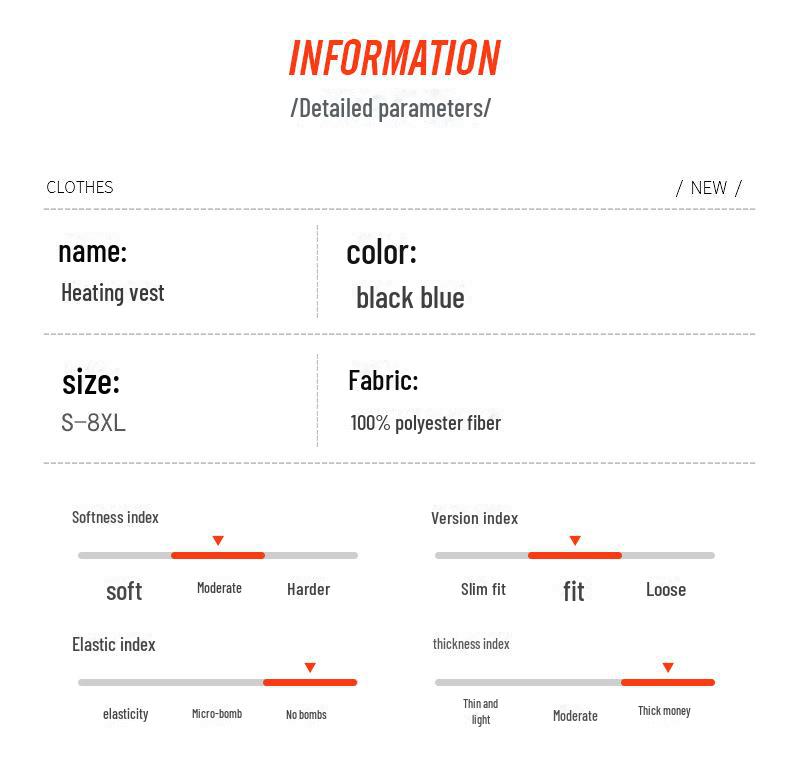This screenshot has width=790, height=771.
Task: Click the Elastic index red triangle marker
Action: pyautogui.click(x=310, y=668)
